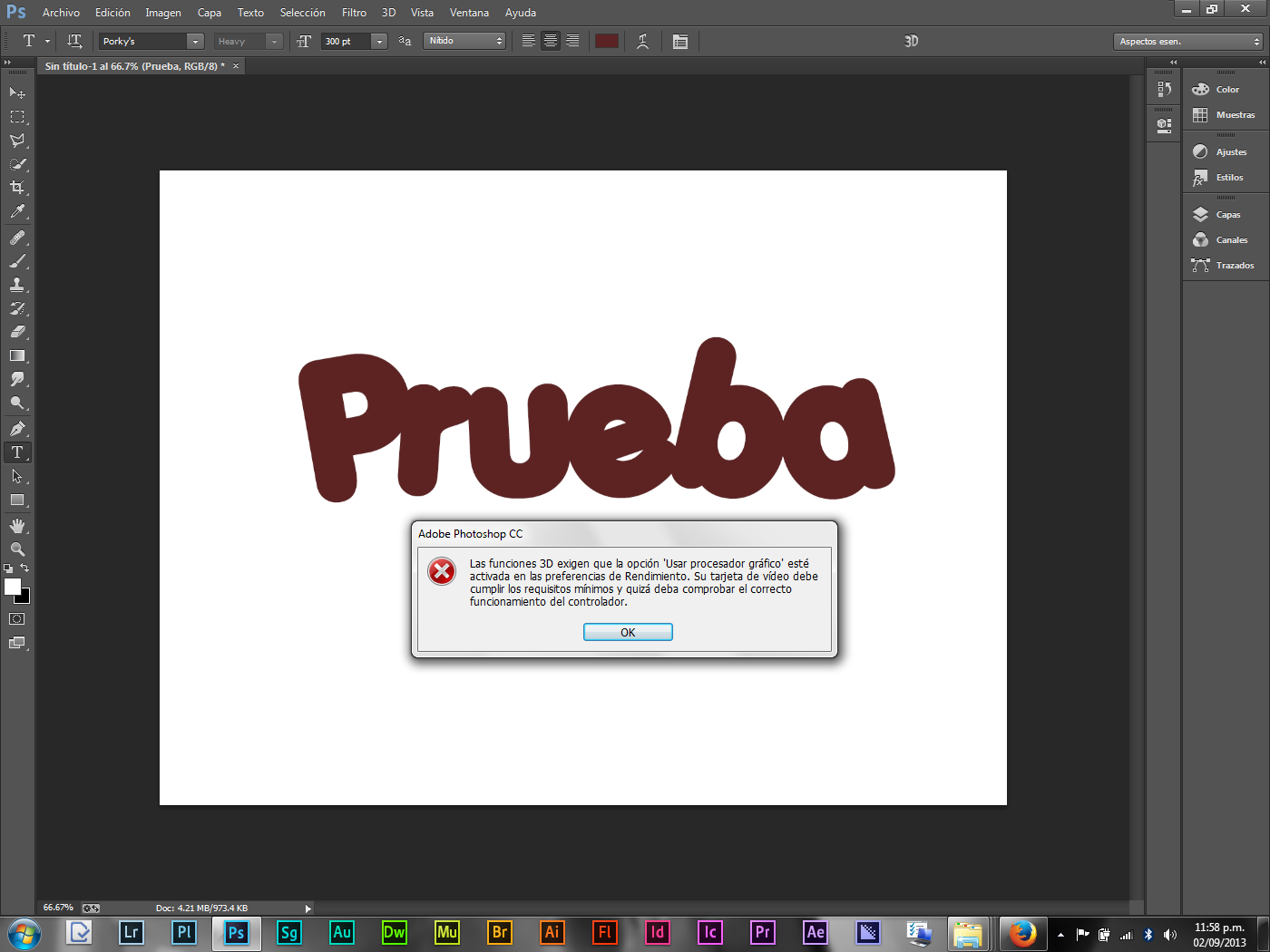Screen dimensions: 1270x952
Task: Select the Path Selection tool
Action: click(x=17, y=476)
